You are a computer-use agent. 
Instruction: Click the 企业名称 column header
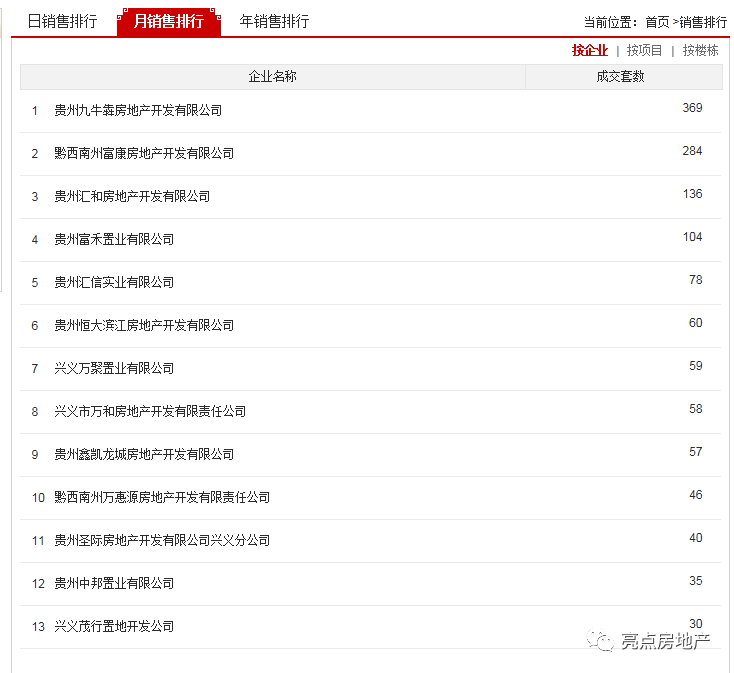click(272, 76)
